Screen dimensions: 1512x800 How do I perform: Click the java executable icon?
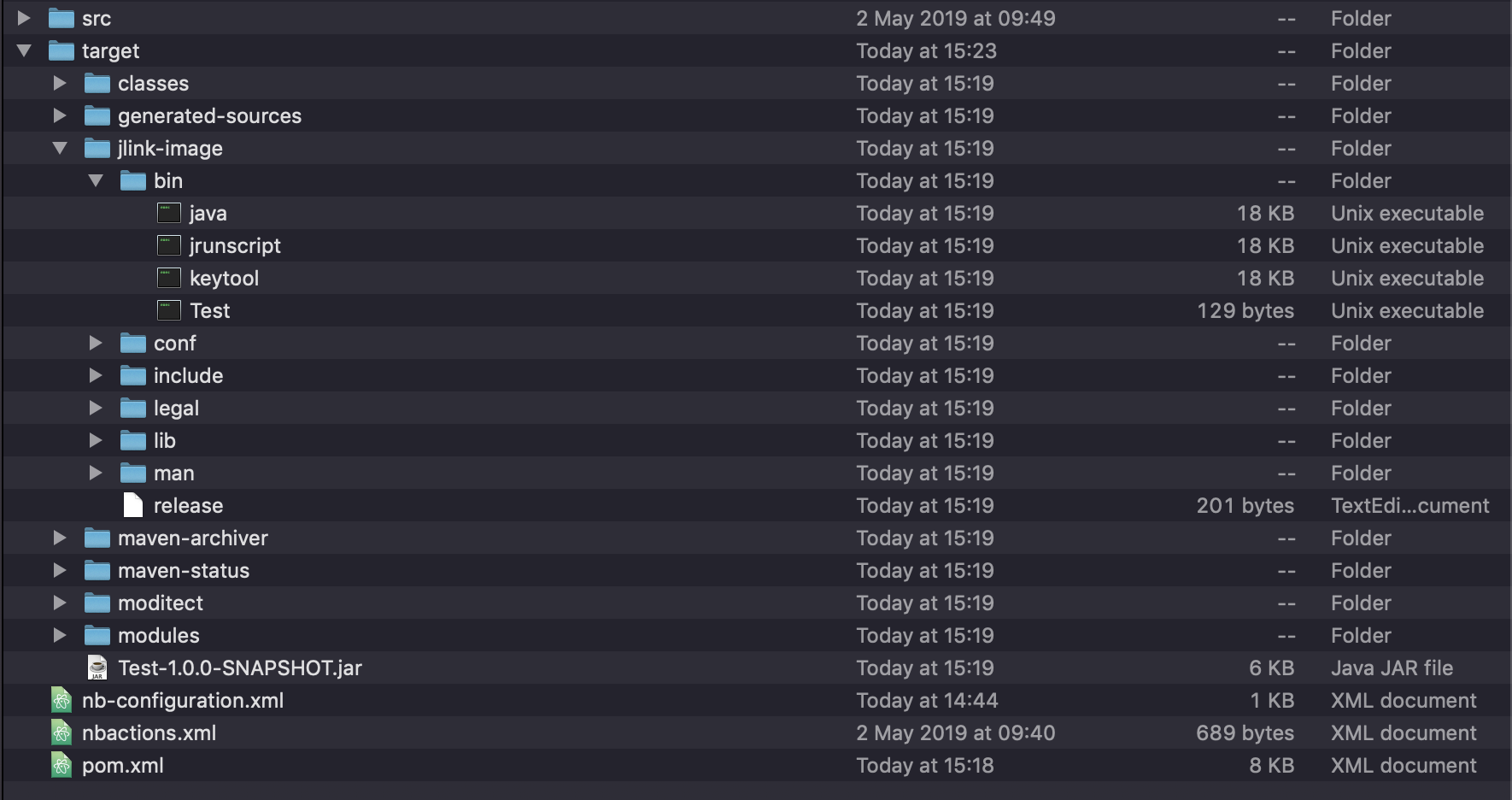(x=169, y=214)
